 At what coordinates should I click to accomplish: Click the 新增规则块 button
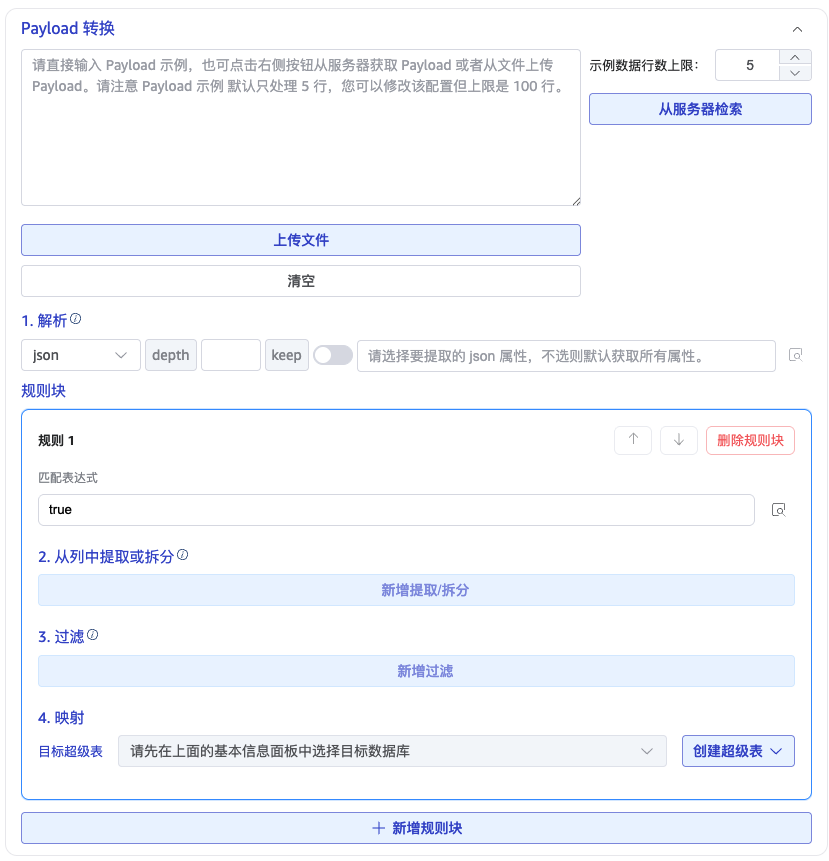(x=416, y=828)
